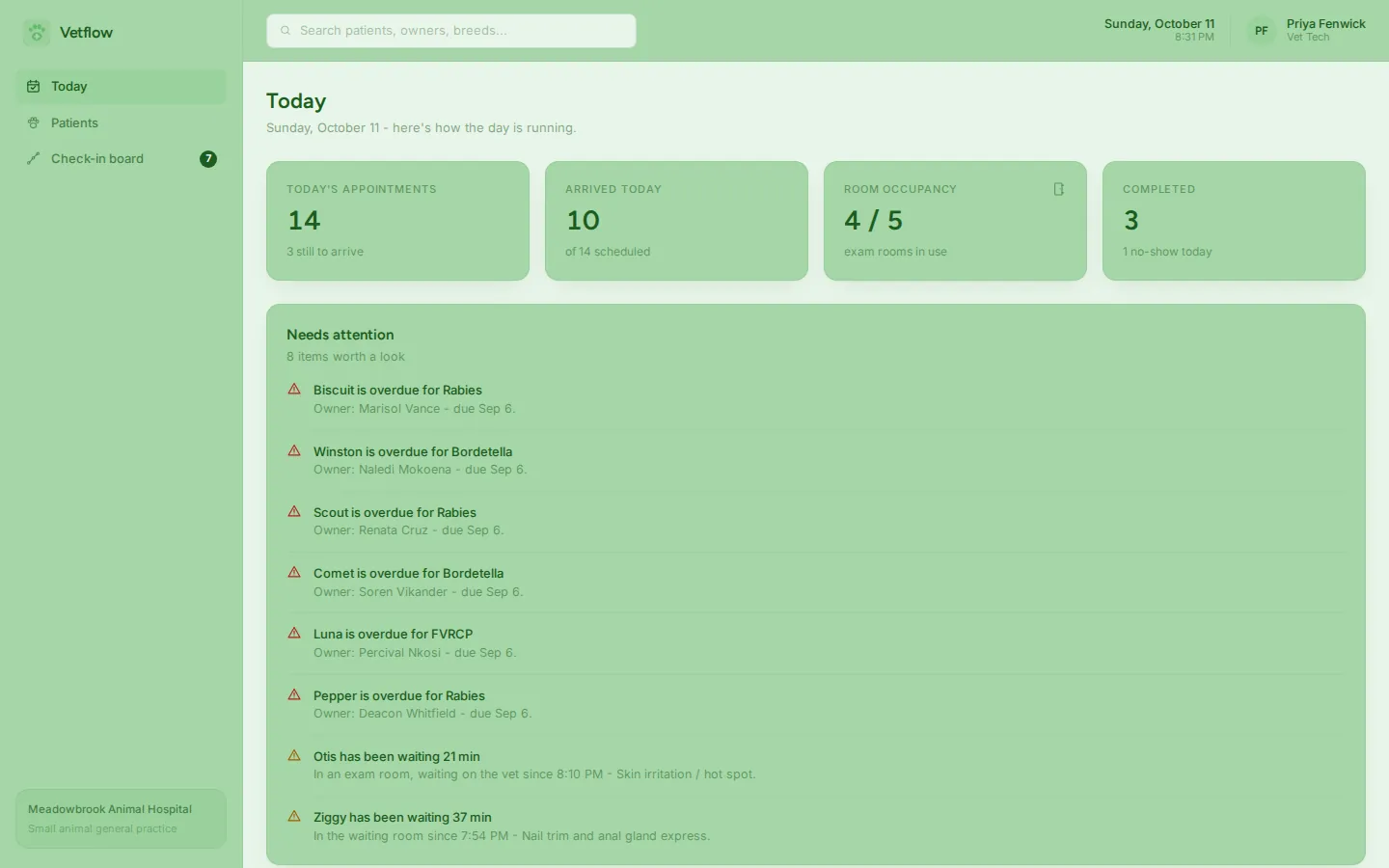The width and height of the screenshot is (1389, 868).
Task: Click the warning icon beside Comet's alert
Action: click(x=294, y=573)
